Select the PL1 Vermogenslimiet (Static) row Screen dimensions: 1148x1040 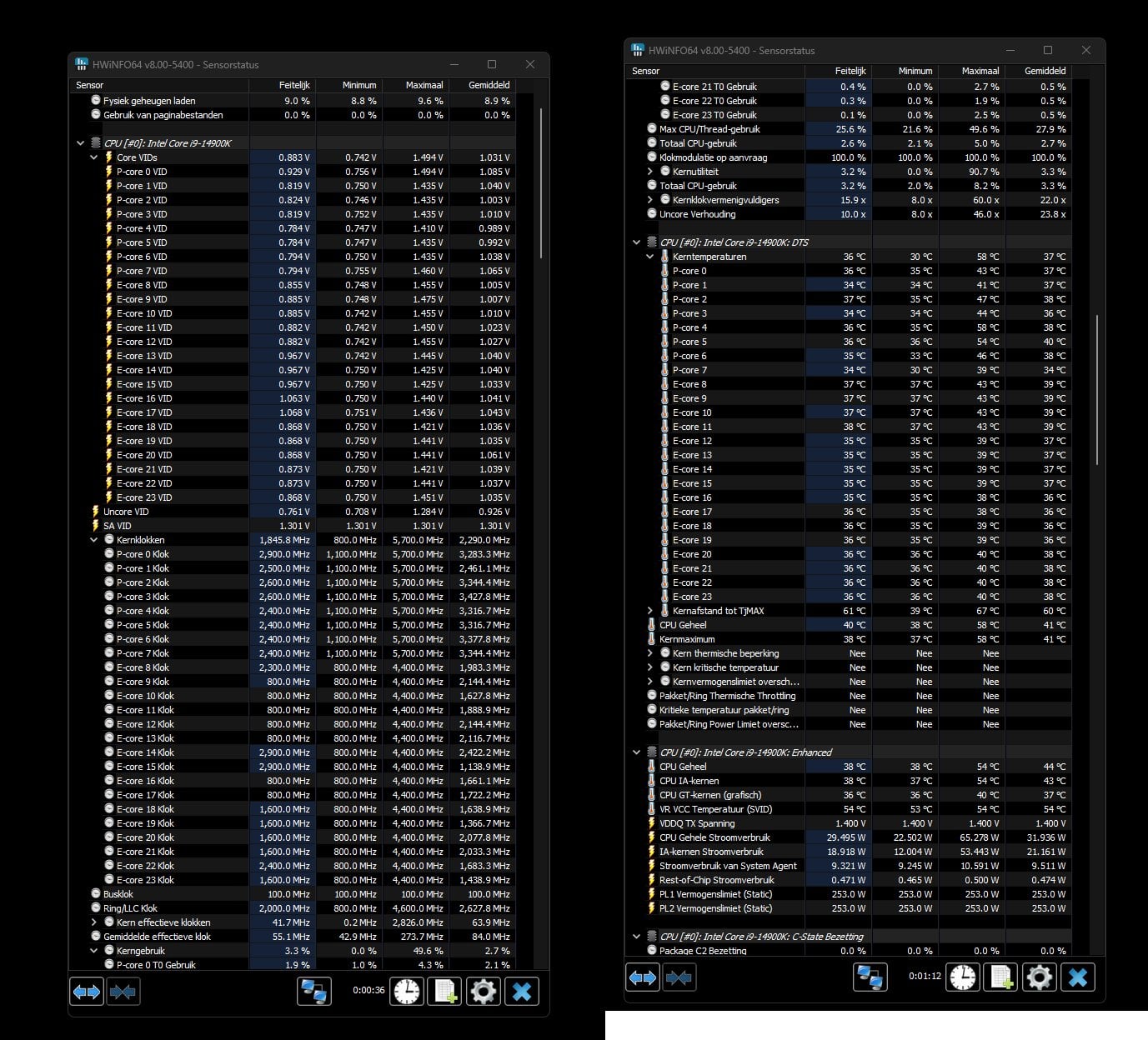(x=849, y=894)
